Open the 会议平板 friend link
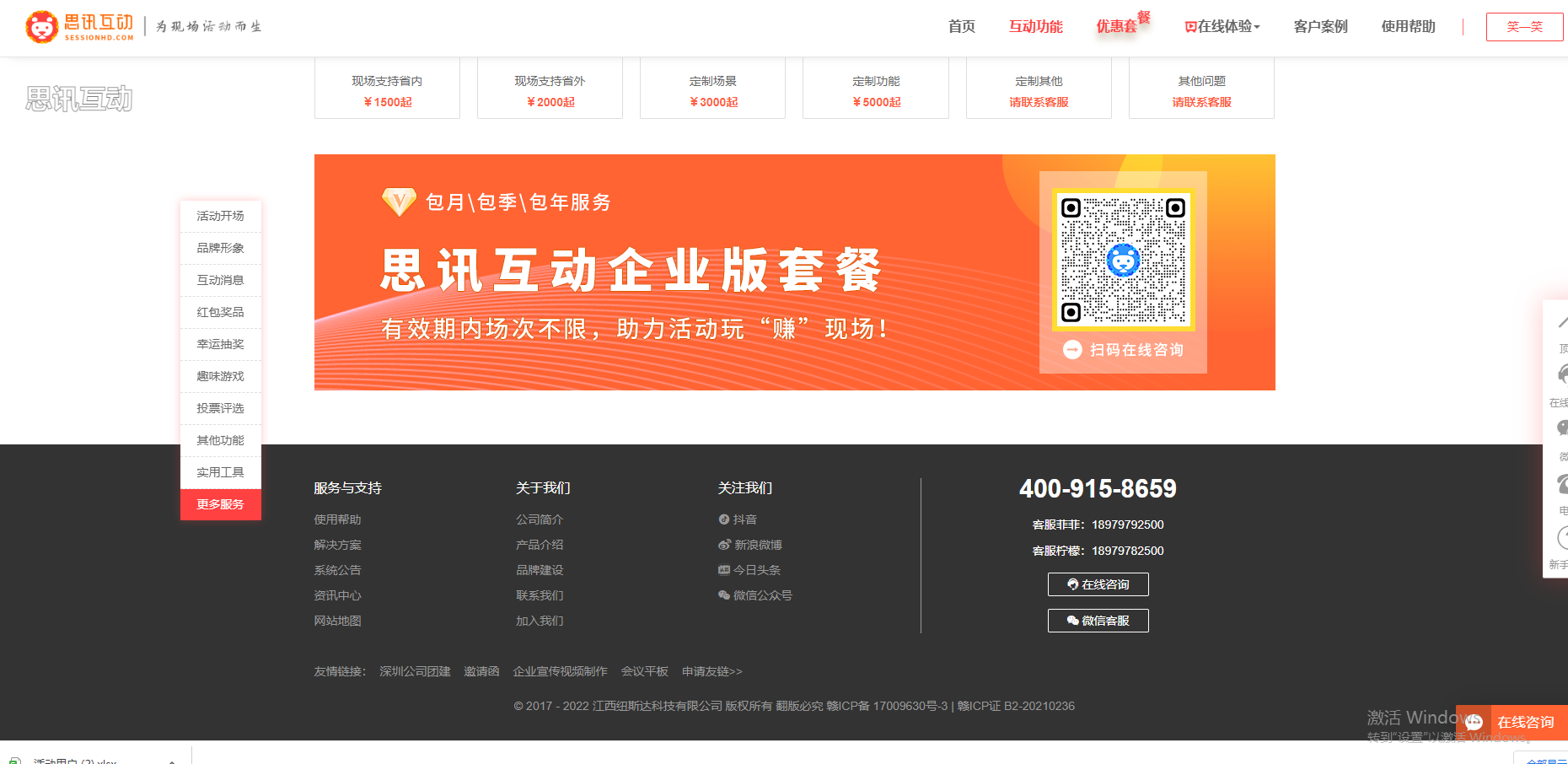The height and width of the screenshot is (764, 1568). point(644,671)
